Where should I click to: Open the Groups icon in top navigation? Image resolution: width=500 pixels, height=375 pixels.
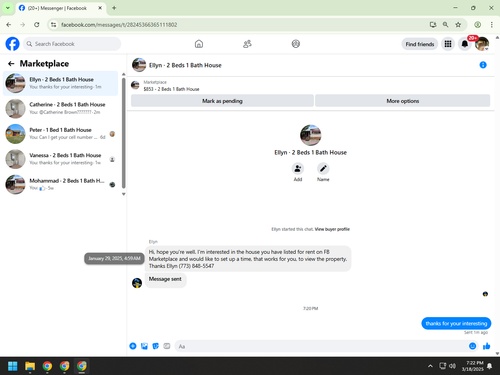(x=296, y=44)
